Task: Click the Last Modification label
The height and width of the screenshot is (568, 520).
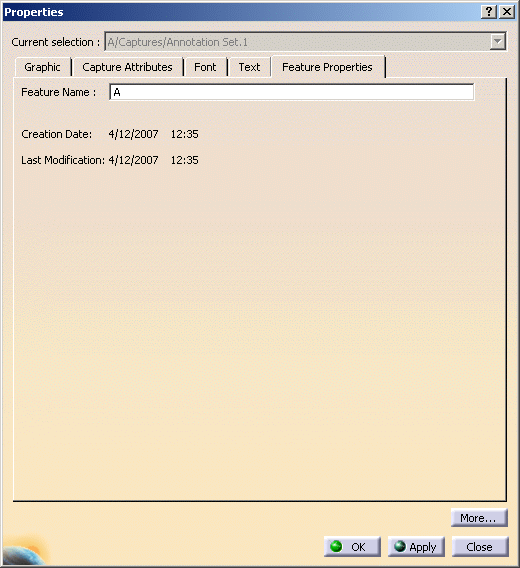Action: (x=63, y=160)
